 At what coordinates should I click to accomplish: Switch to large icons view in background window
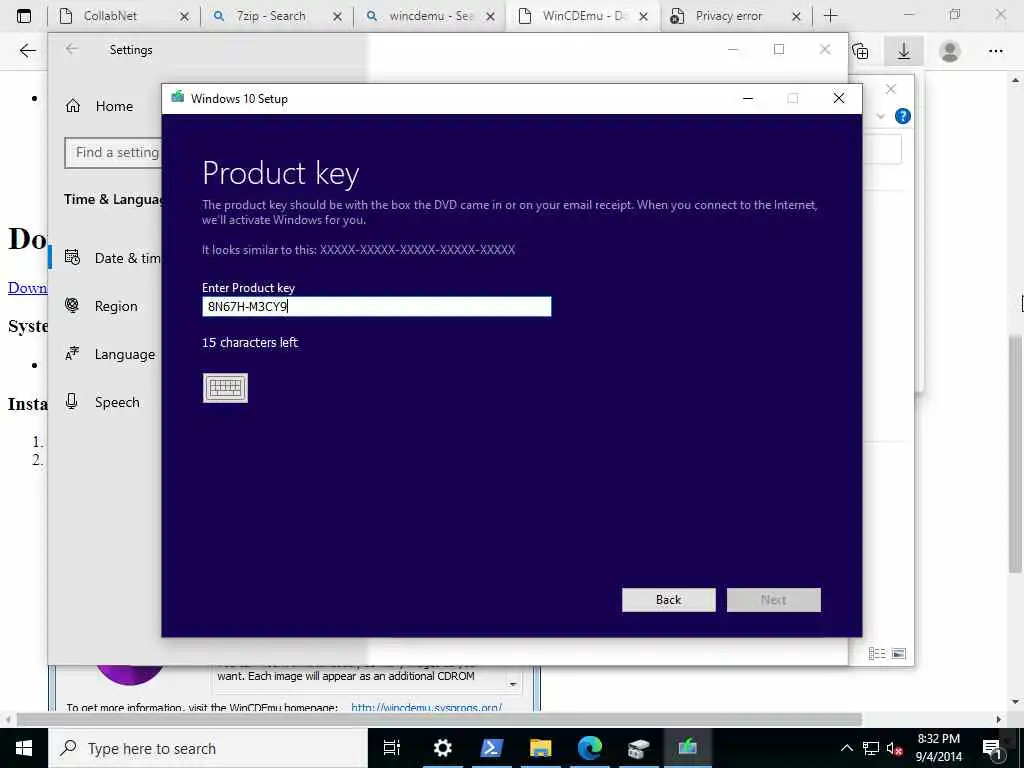[x=899, y=654]
